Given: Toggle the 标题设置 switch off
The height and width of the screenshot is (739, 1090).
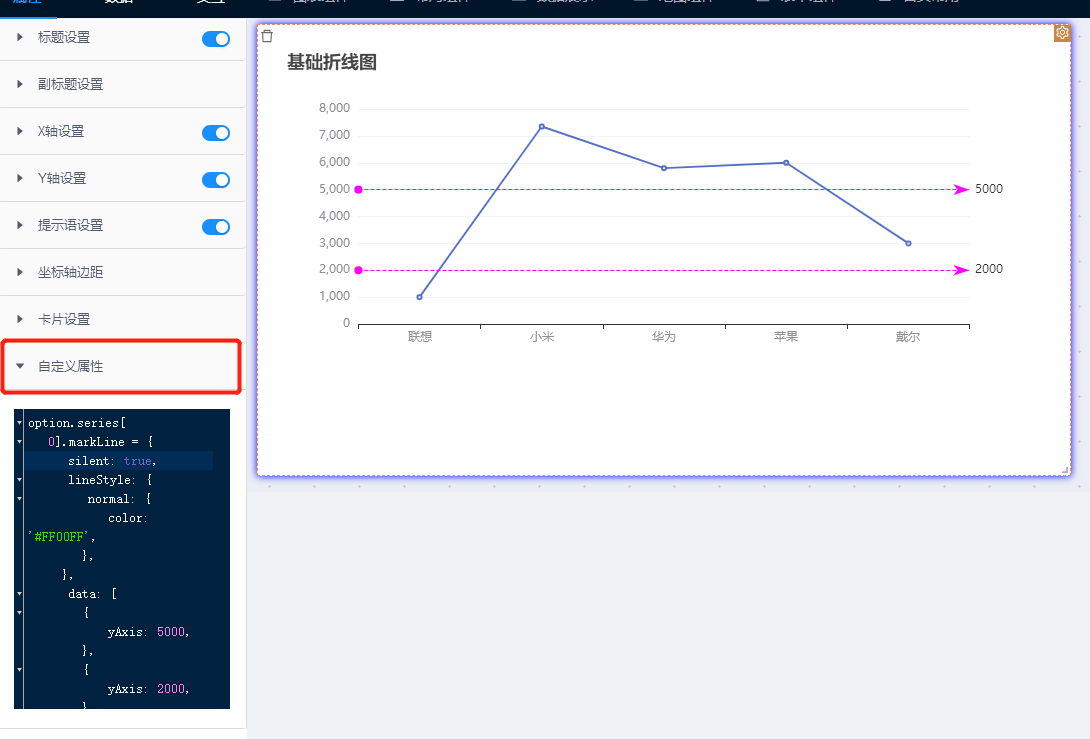Looking at the screenshot, I should click(215, 39).
